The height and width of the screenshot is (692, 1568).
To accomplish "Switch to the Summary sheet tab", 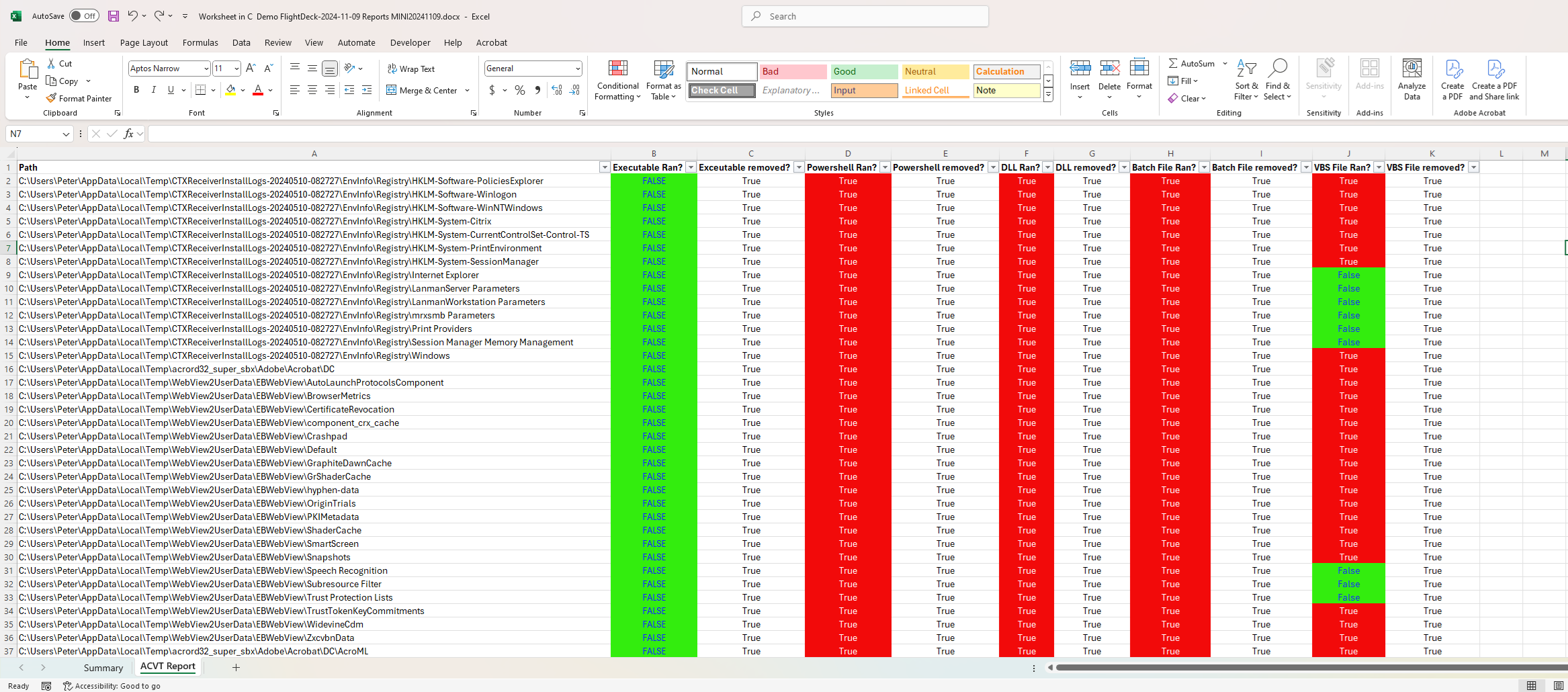I will click(103, 668).
